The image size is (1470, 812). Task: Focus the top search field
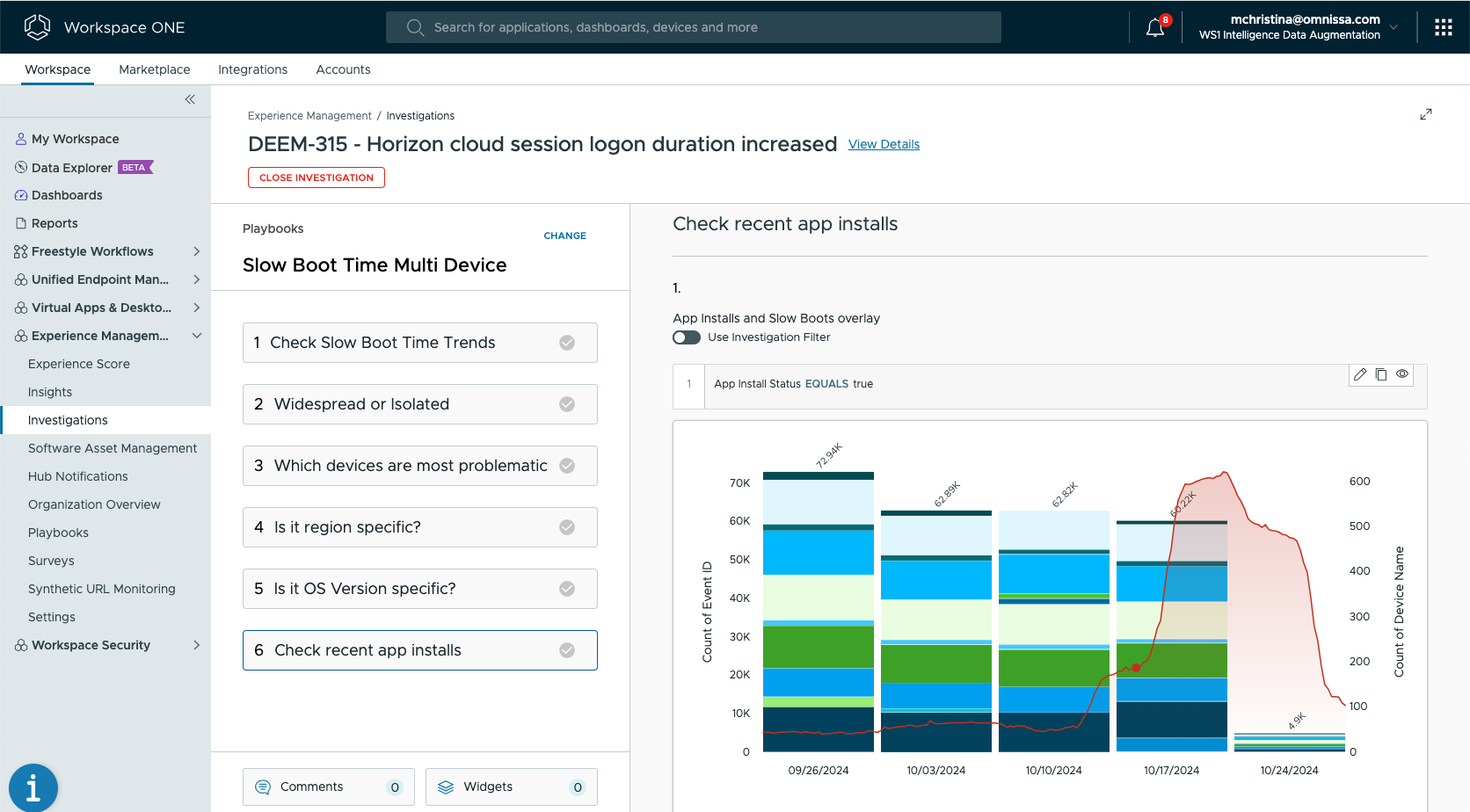[x=693, y=27]
